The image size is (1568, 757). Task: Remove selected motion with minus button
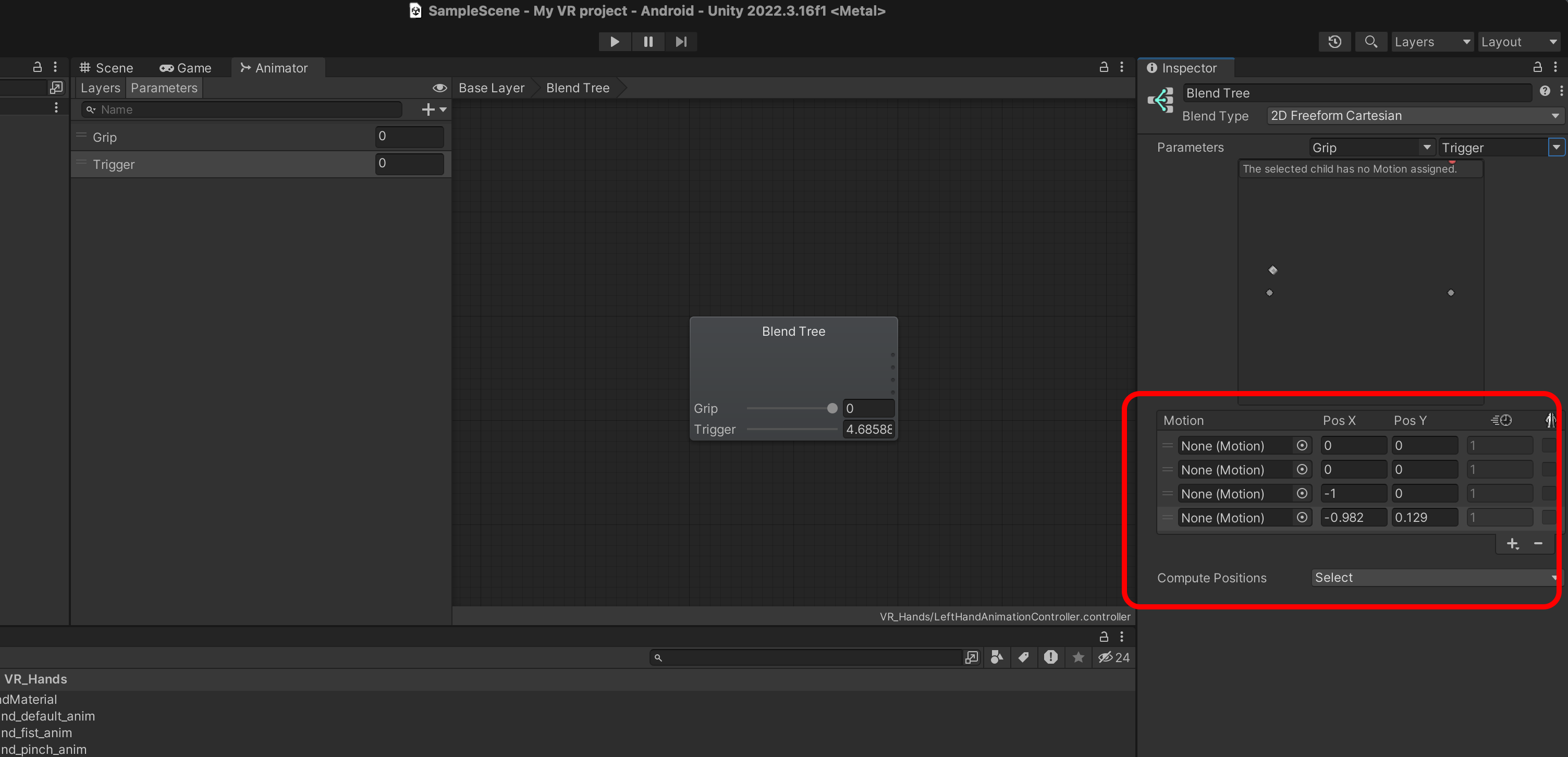click(x=1538, y=544)
